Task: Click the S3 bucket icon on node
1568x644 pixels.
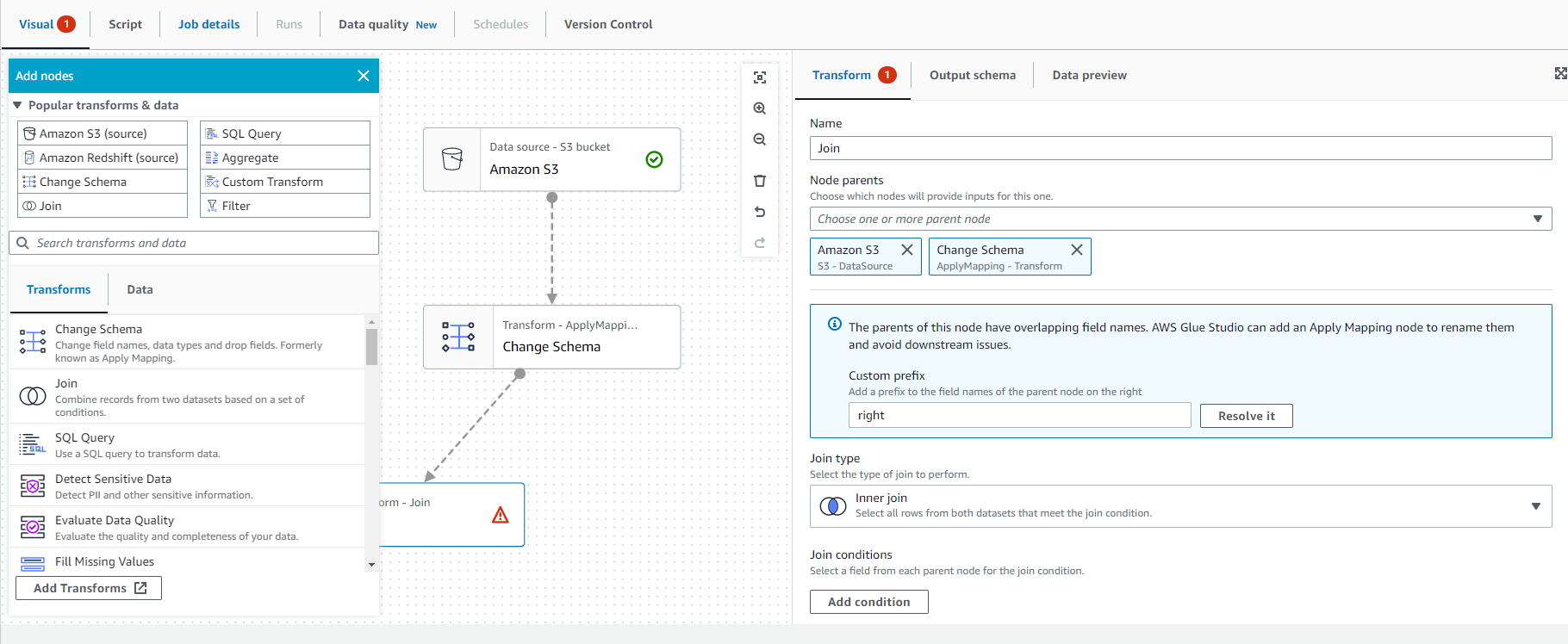Action: pos(452,159)
